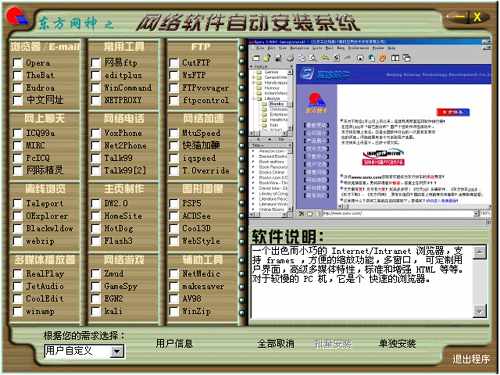Image resolution: width=500 pixels, height=375 pixels.
Task: Click the yellow minimize dash icon
Action: [461, 16]
